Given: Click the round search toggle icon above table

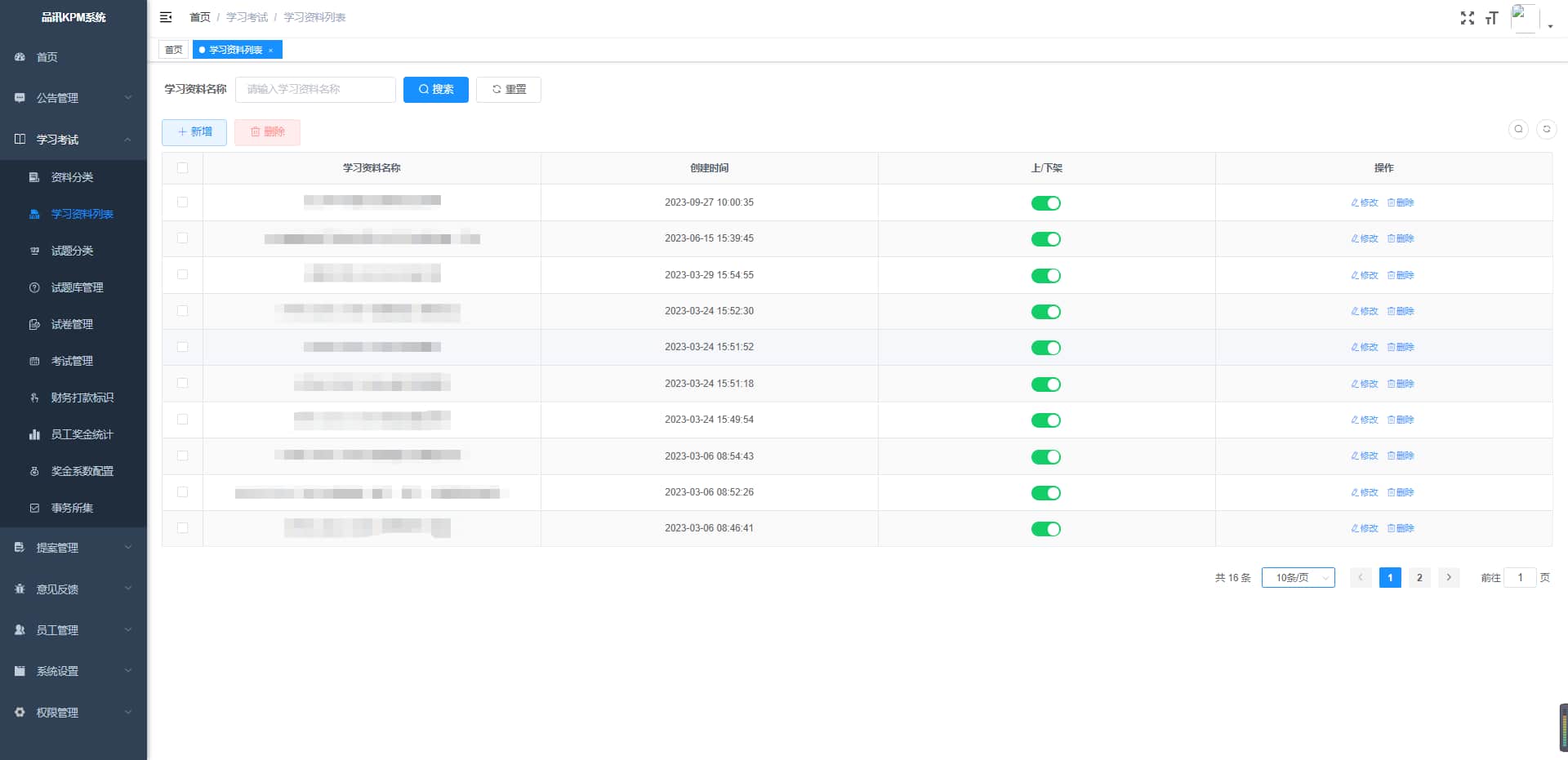Looking at the screenshot, I should (x=1518, y=129).
